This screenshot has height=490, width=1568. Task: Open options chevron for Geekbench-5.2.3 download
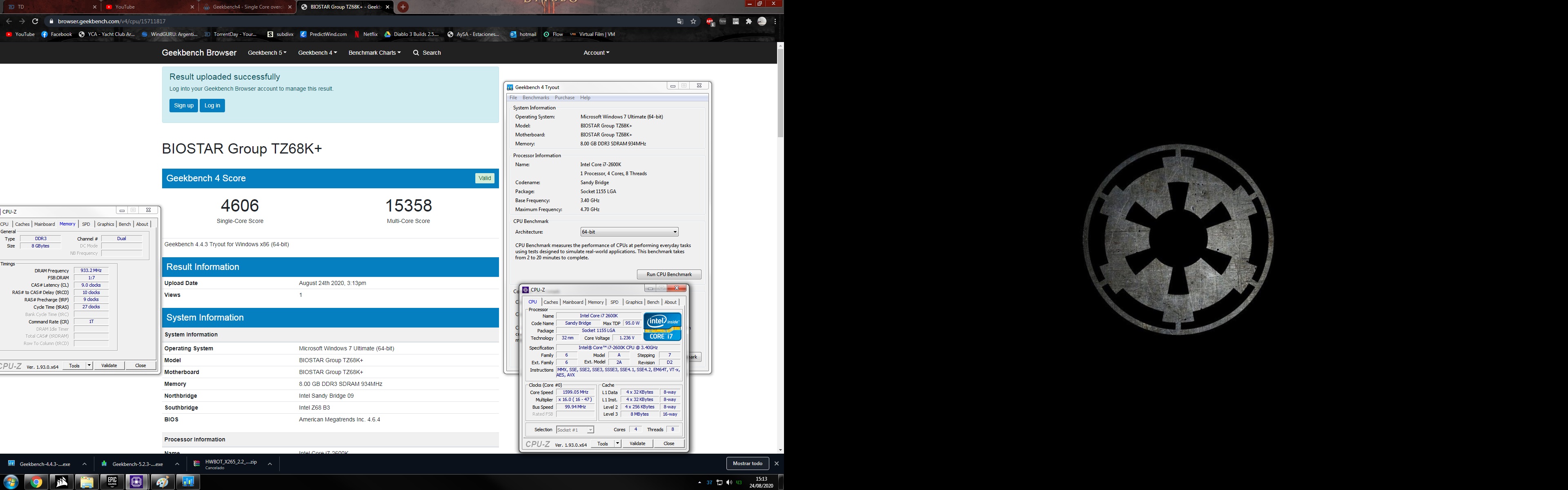177,464
